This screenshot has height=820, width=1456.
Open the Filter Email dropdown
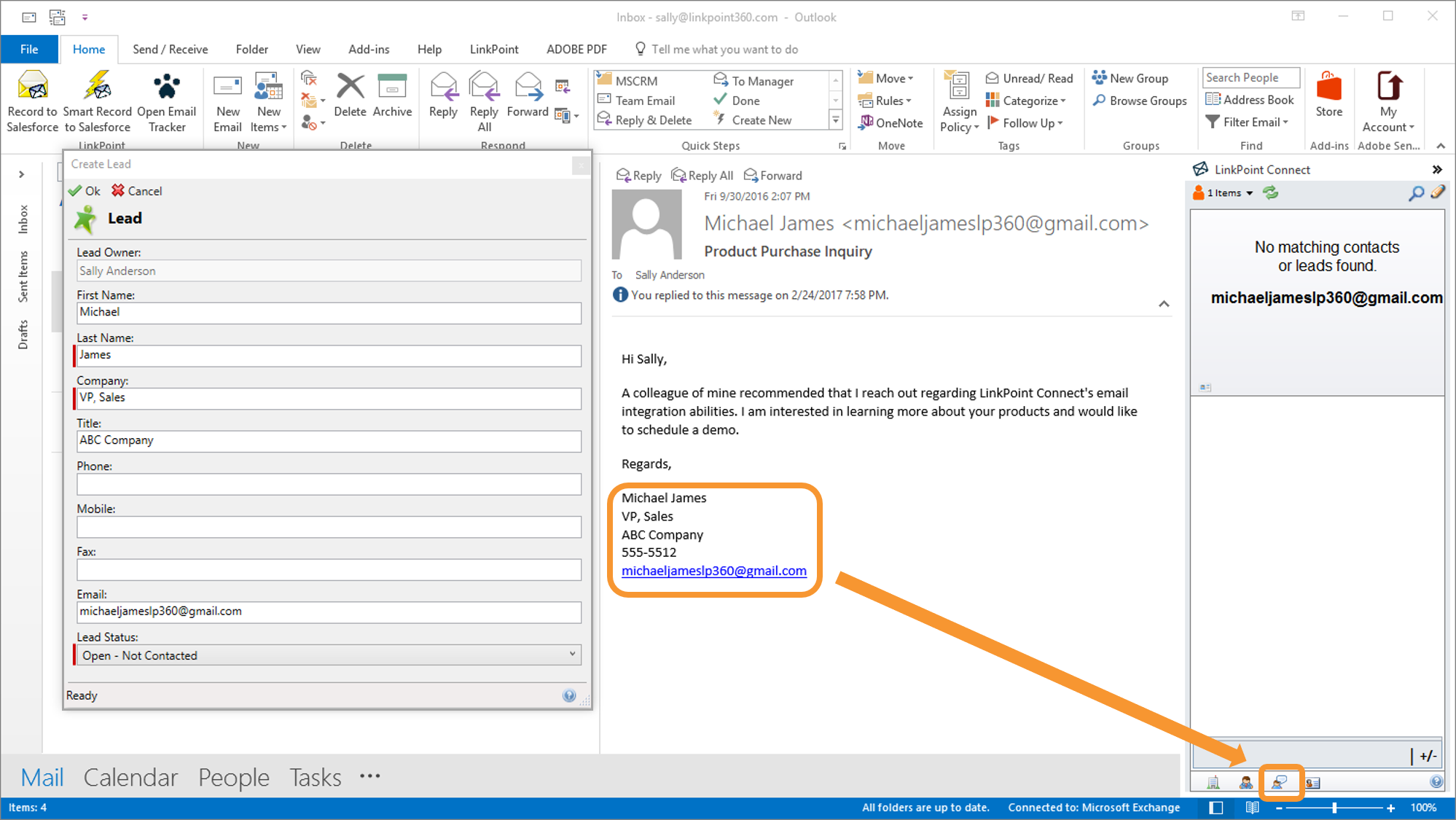(1247, 122)
